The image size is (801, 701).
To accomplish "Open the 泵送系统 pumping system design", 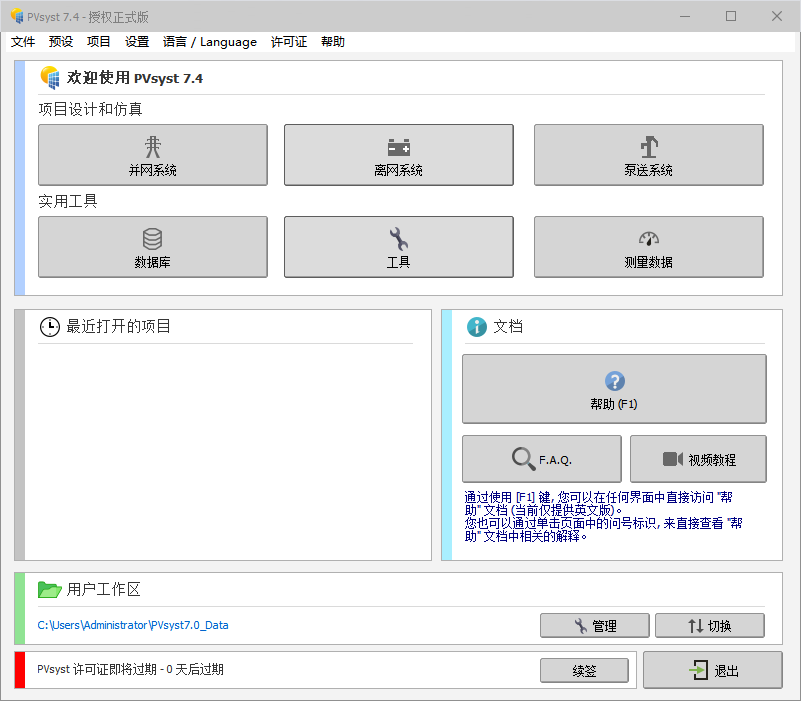I will [649, 155].
